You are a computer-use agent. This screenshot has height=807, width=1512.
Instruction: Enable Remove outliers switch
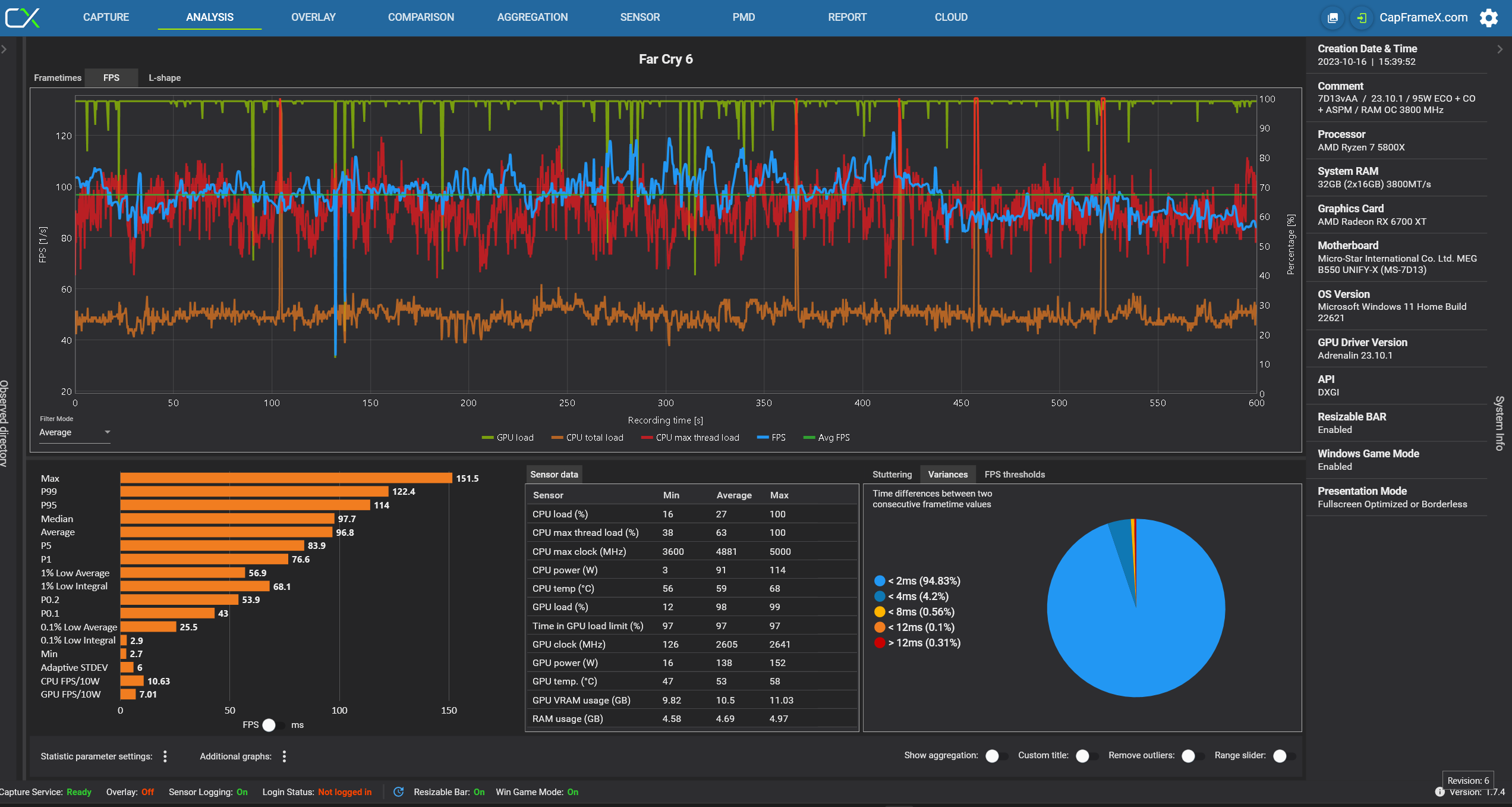point(1192,756)
